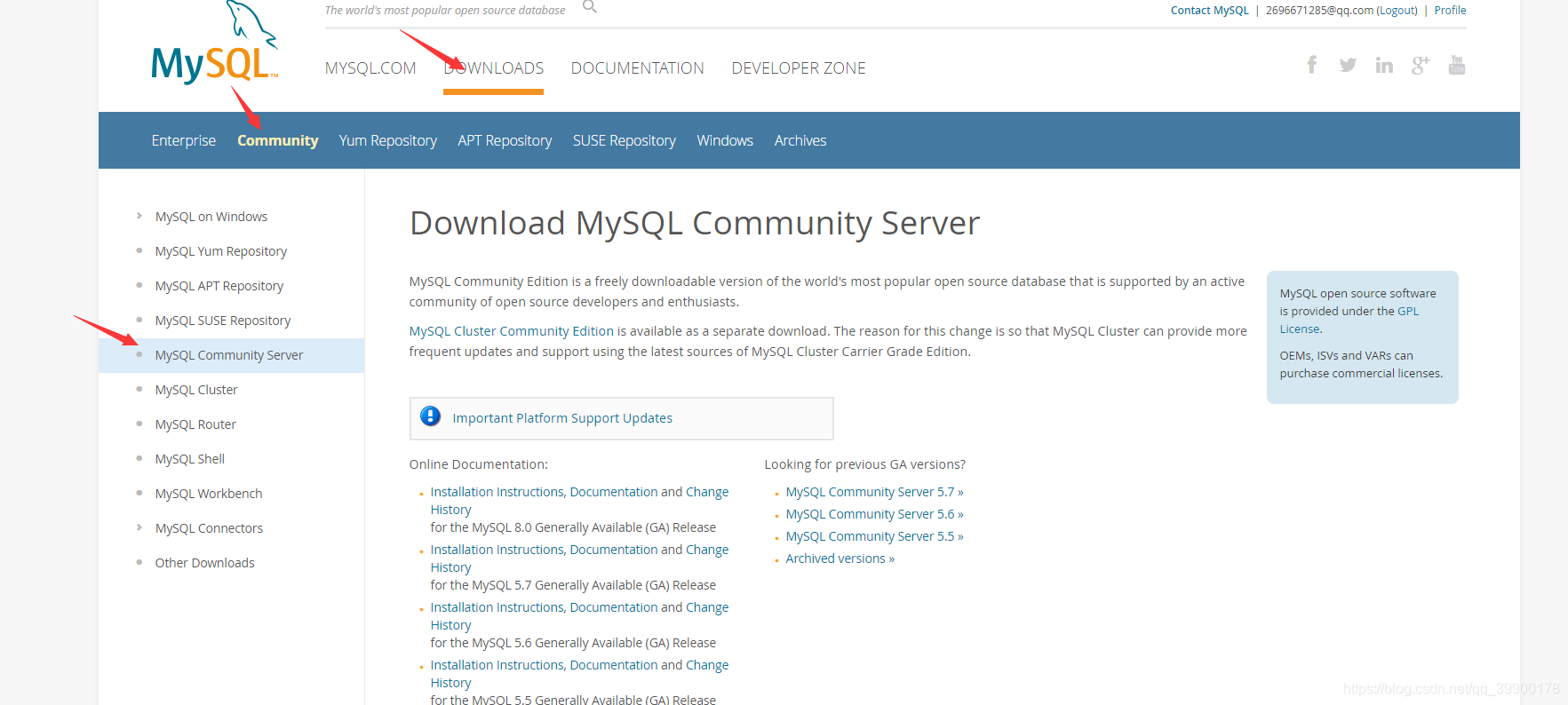This screenshot has width=1568, height=705.
Task: Open MySQL Google Plus icon
Action: [x=1421, y=65]
